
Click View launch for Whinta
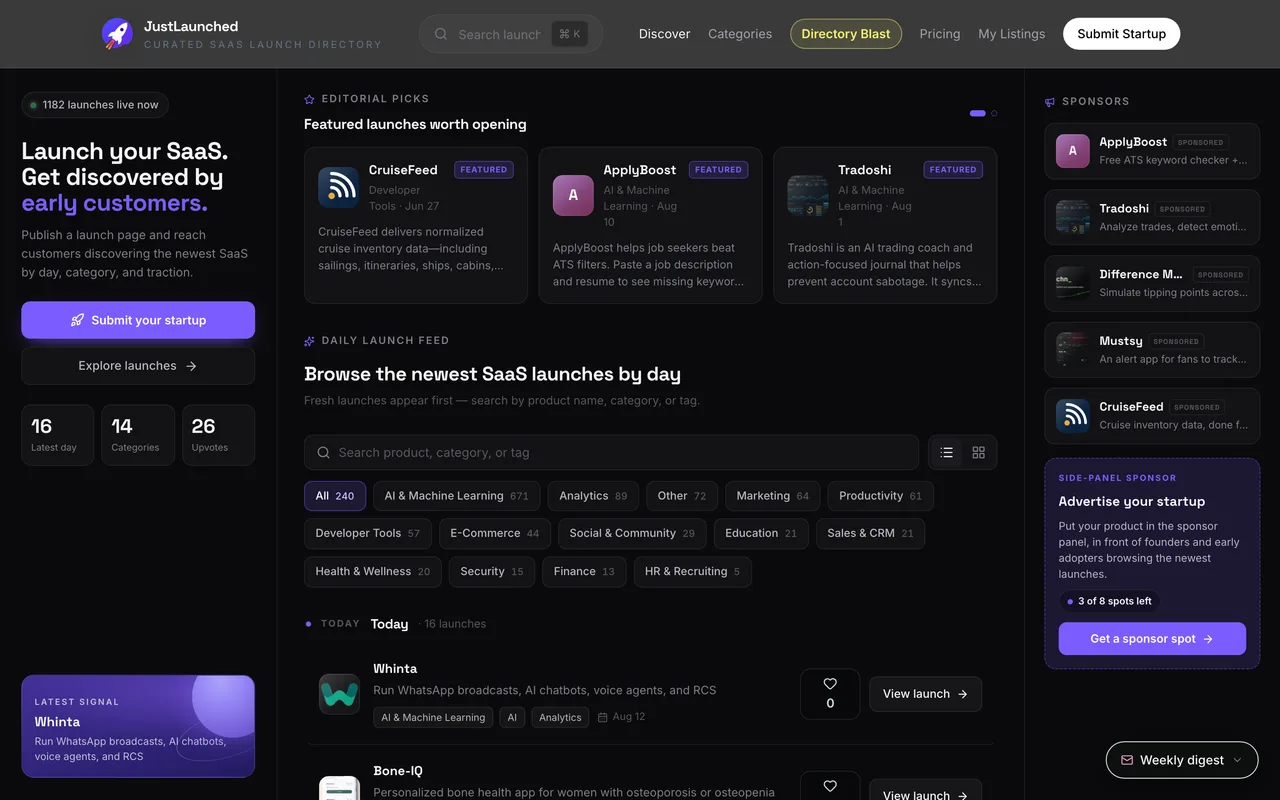click(925, 694)
